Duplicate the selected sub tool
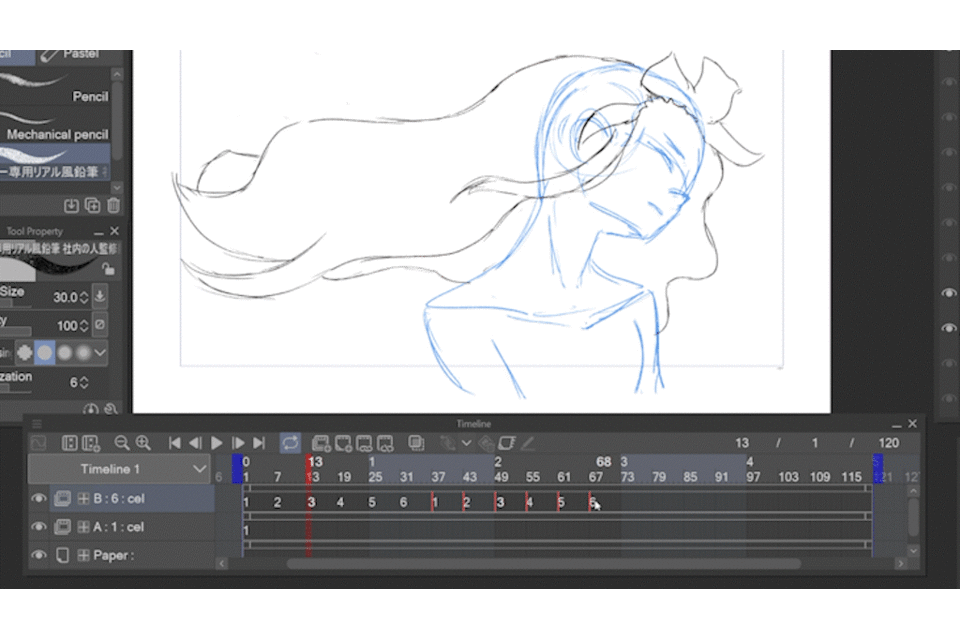Image resolution: width=960 pixels, height=640 pixels. (x=92, y=206)
